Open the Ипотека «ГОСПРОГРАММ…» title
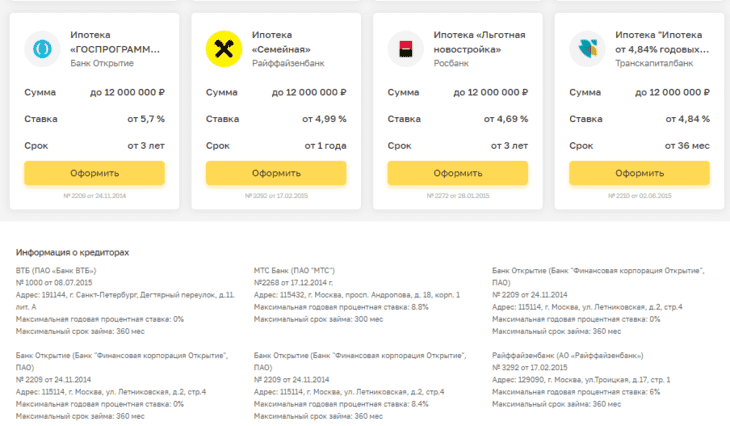 (x=115, y=42)
